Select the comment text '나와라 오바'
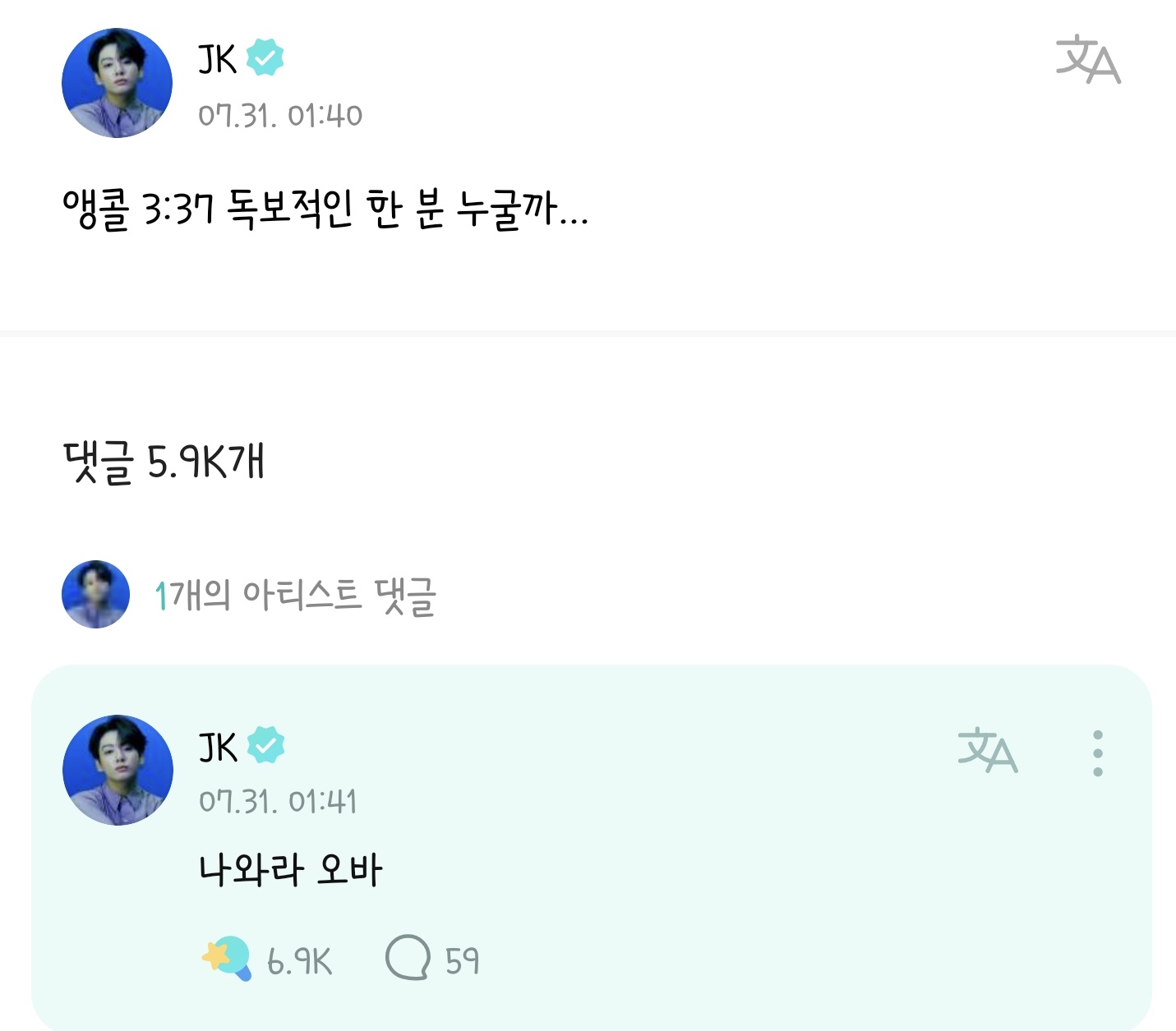Image resolution: width=1176 pixels, height=1031 pixels. (290, 870)
